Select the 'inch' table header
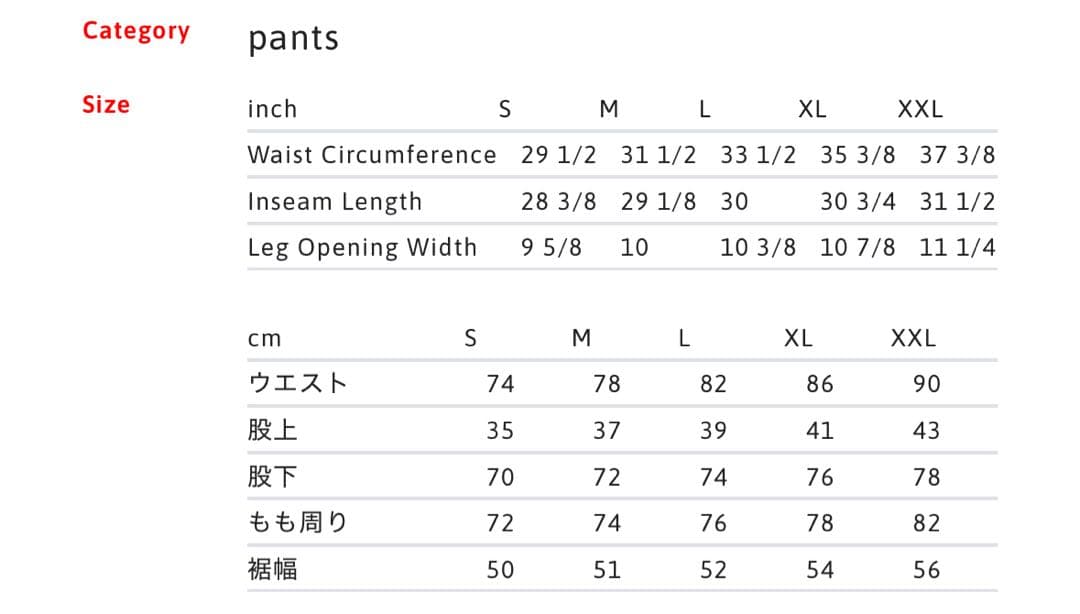The width and height of the screenshot is (1080, 614). (x=272, y=109)
